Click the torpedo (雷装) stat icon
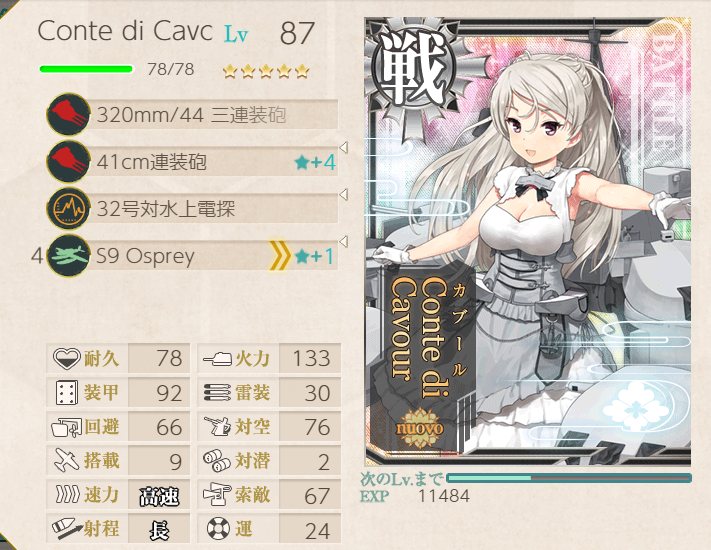Image resolution: width=711 pixels, height=550 pixels. point(217,393)
